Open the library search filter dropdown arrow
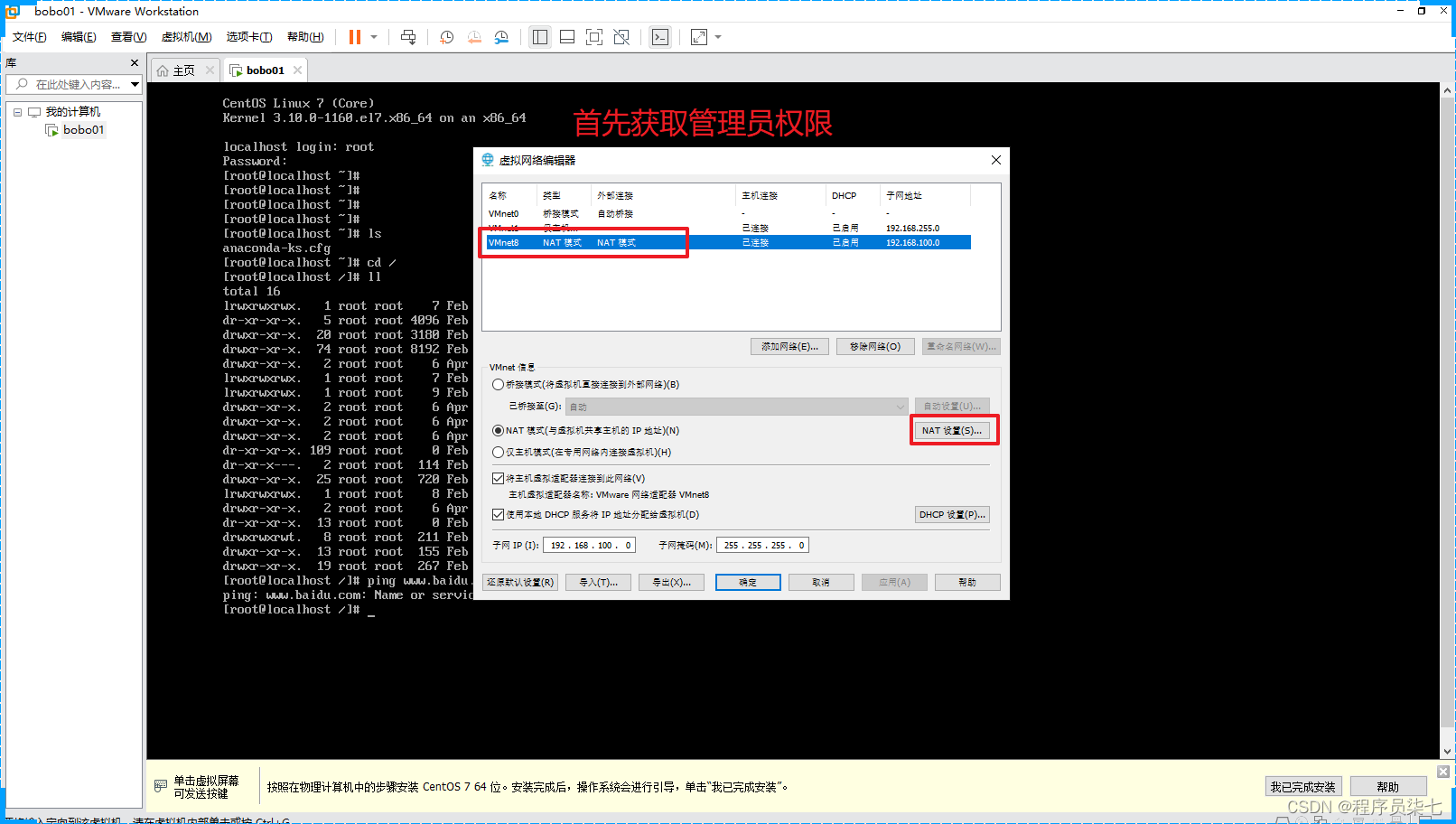Image resolution: width=1456 pixels, height=824 pixels. [135, 84]
